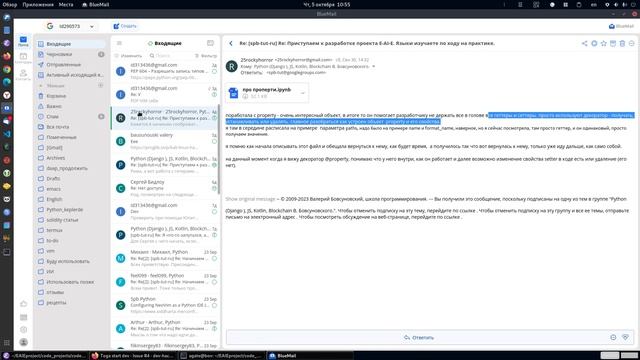Launch Firefox from the dock
This screenshot has width=640, height=360.
point(7,56)
